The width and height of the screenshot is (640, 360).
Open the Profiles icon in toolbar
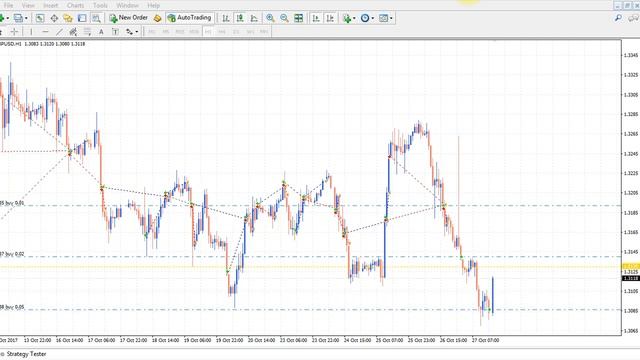pos(18,18)
